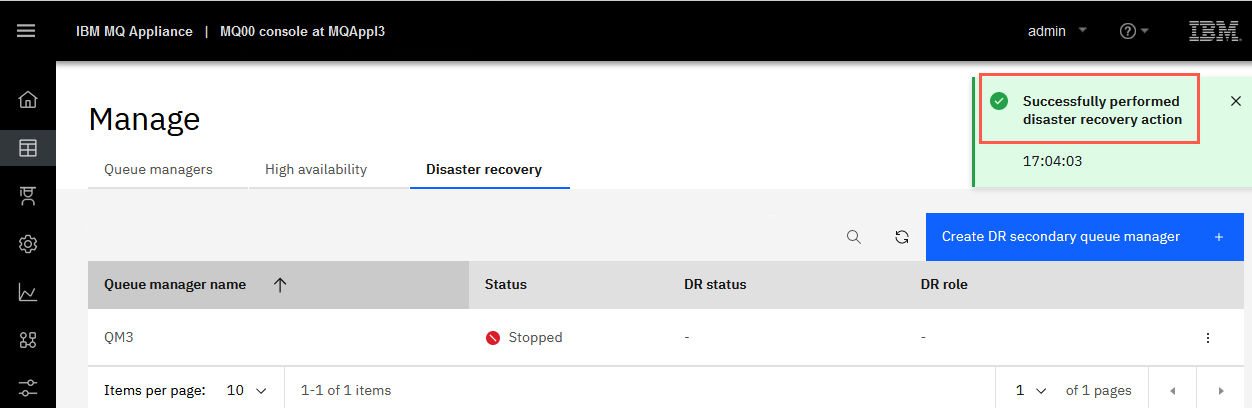
Task: Go to the next page arrow
Action: pos(1220,390)
